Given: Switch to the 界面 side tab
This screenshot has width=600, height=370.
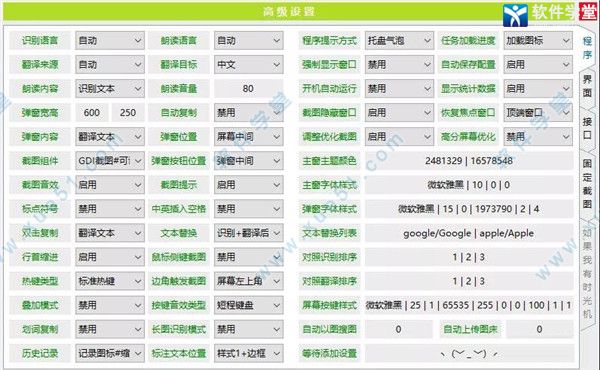Looking at the screenshot, I should tap(587, 86).
